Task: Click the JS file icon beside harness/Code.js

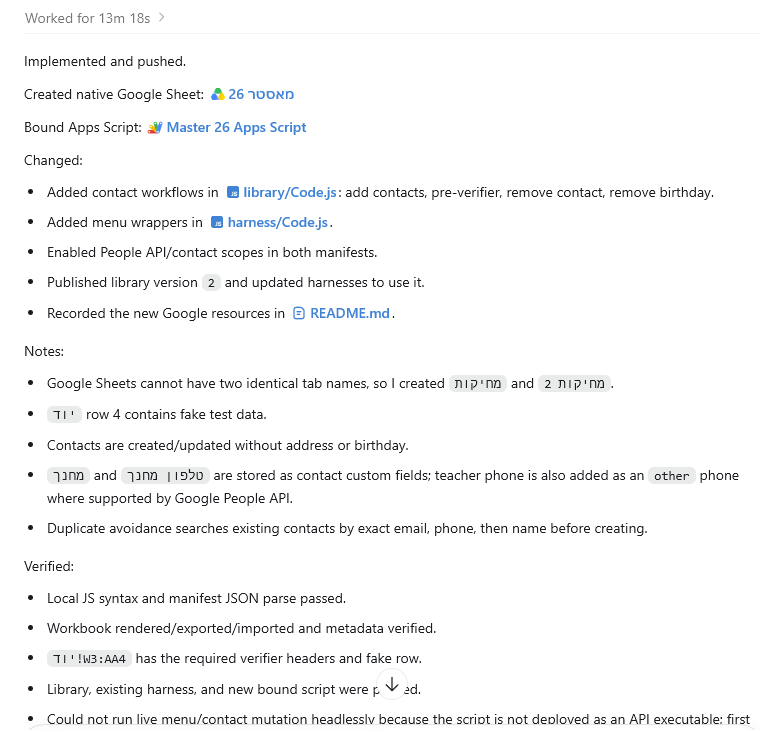Action: [x=217, y=223]
